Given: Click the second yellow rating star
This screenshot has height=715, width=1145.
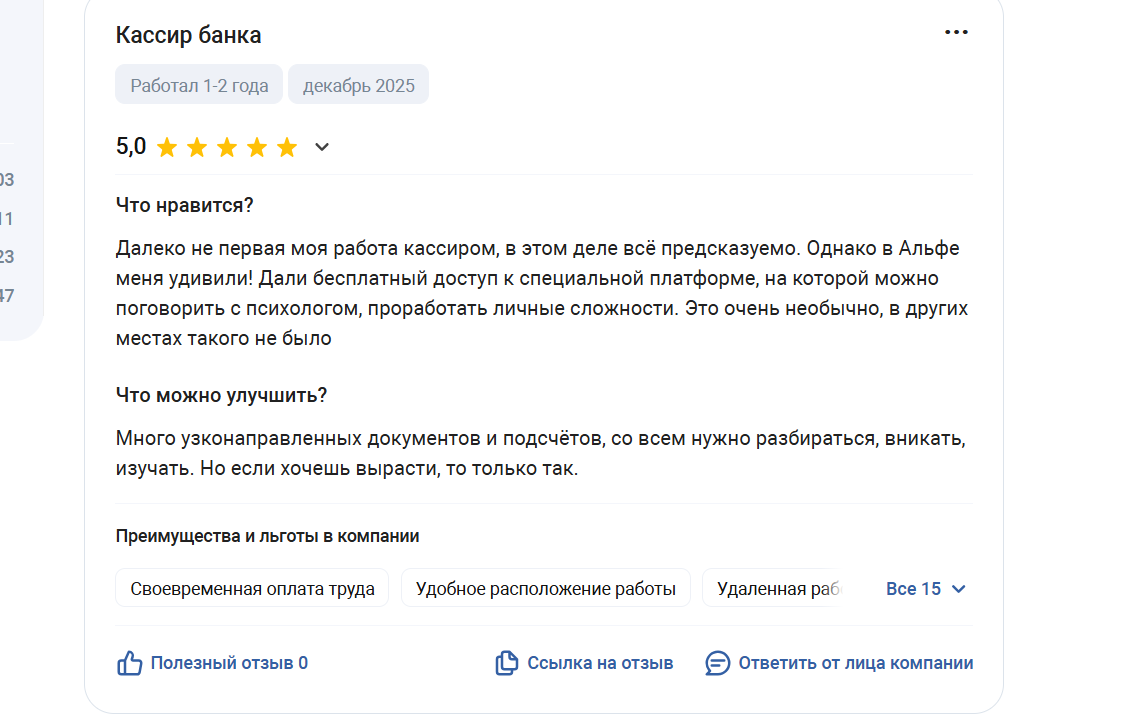Looking at the screenshot, I should (197, 148).
